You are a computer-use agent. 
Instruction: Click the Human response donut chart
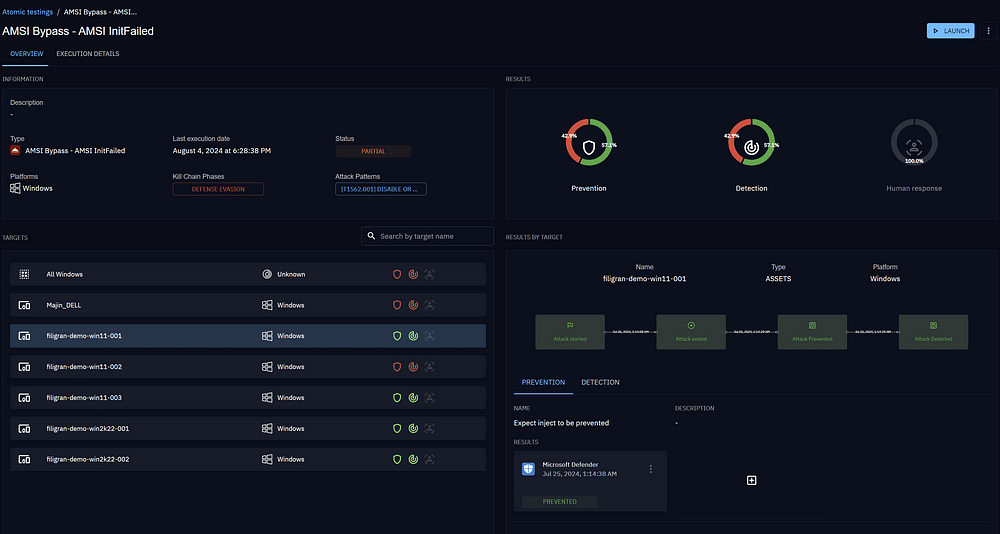(914, 148)
